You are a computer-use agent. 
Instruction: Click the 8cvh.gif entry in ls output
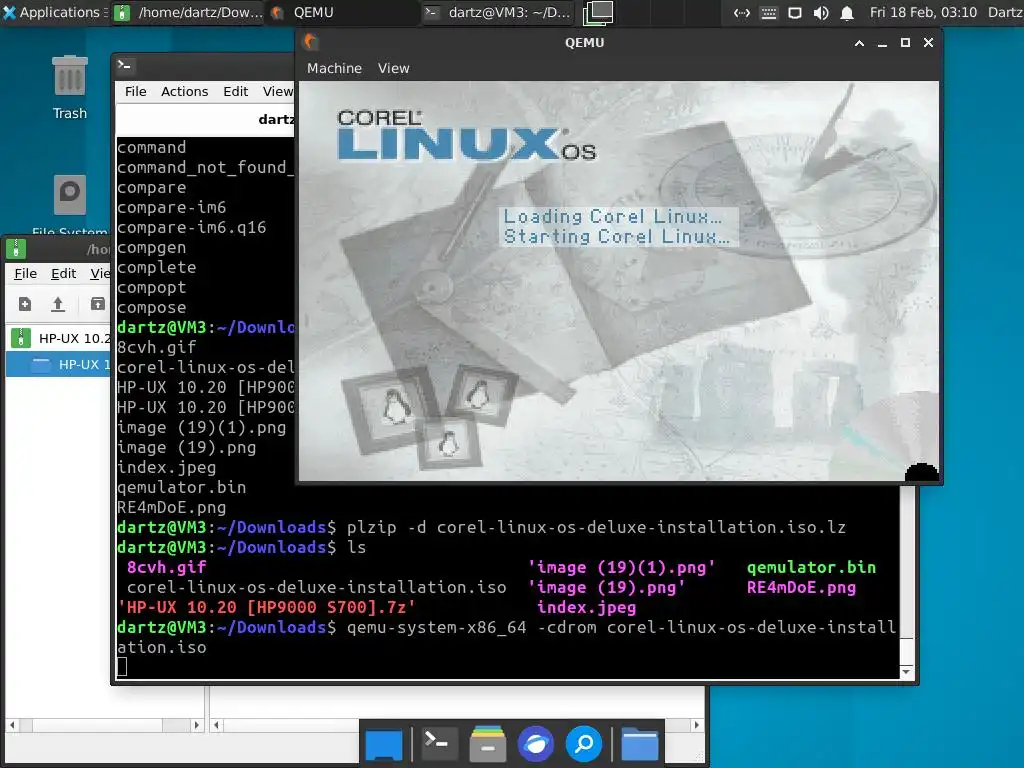(167, 567)
